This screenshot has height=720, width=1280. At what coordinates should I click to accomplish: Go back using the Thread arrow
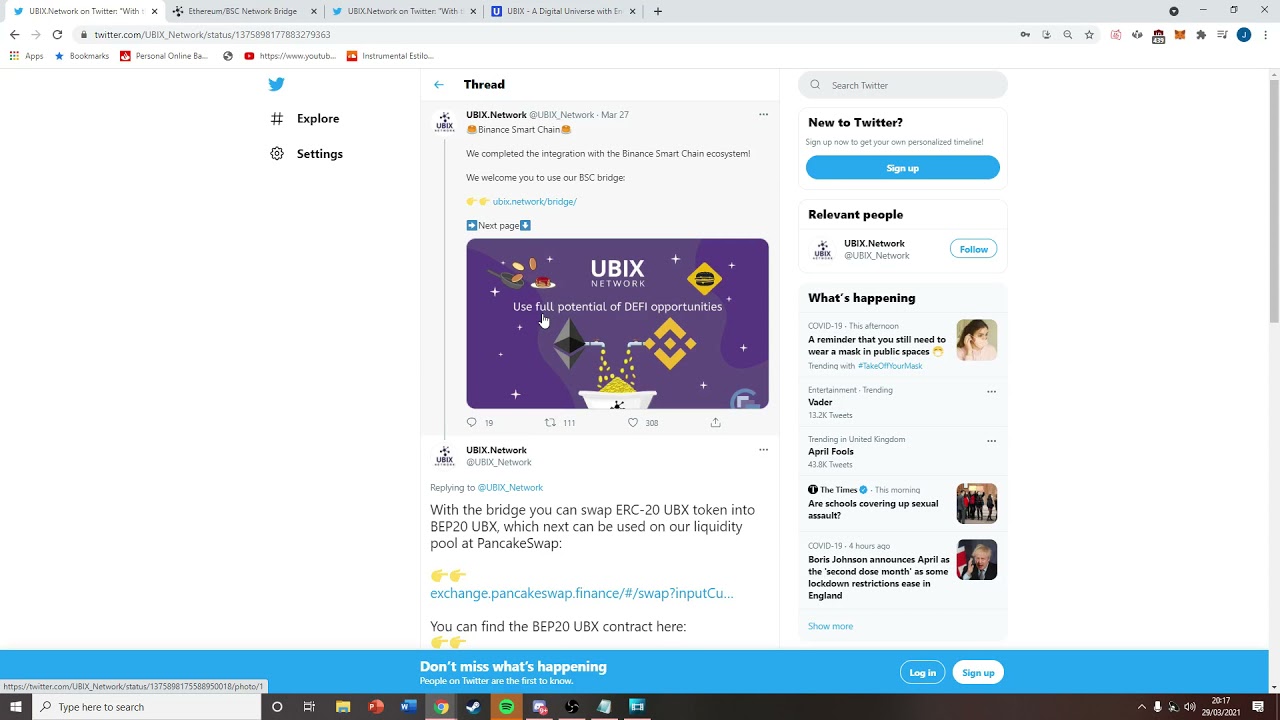(438, 85)
